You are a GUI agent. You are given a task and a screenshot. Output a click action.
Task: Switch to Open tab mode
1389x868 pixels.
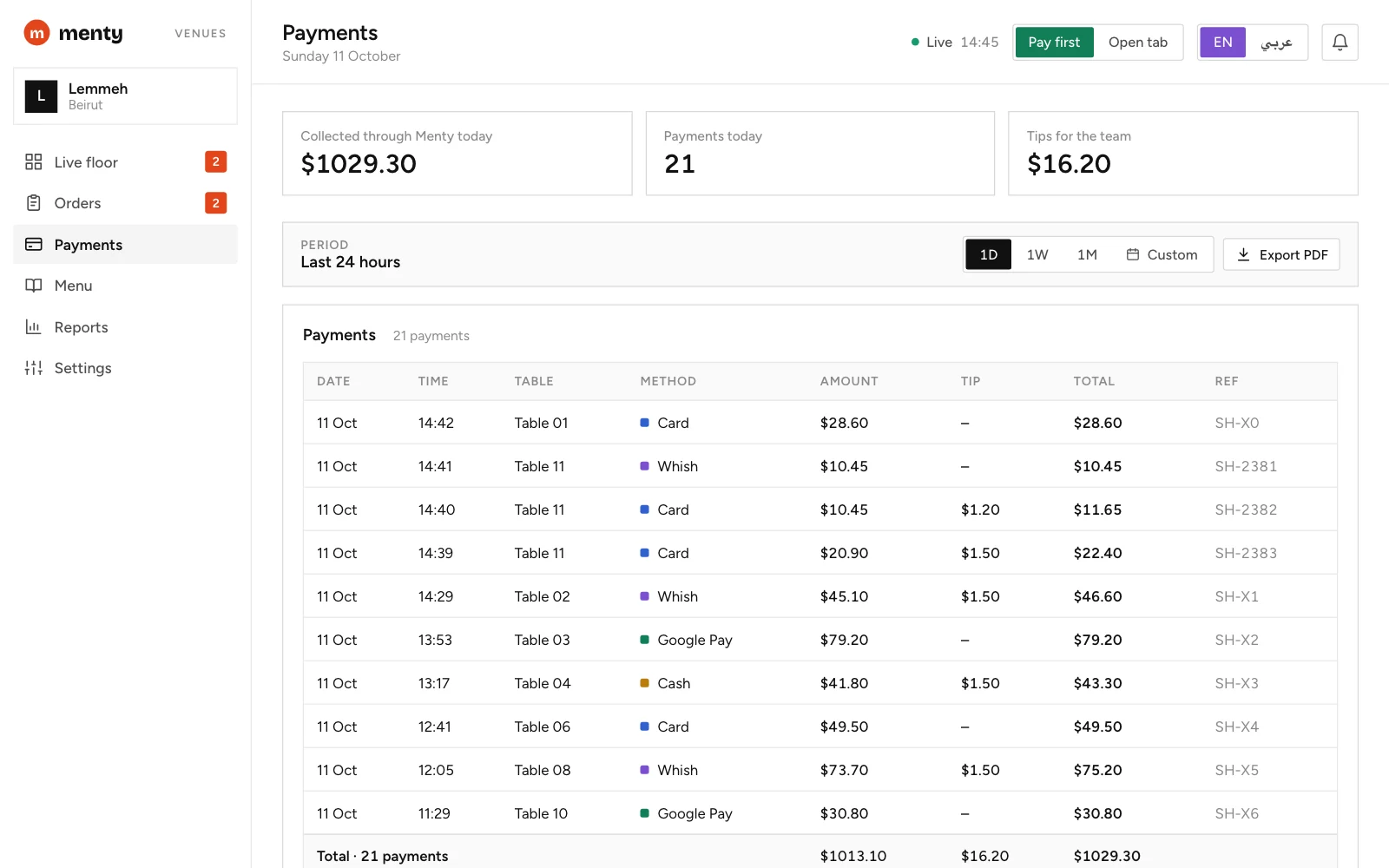coord(1137,42)
